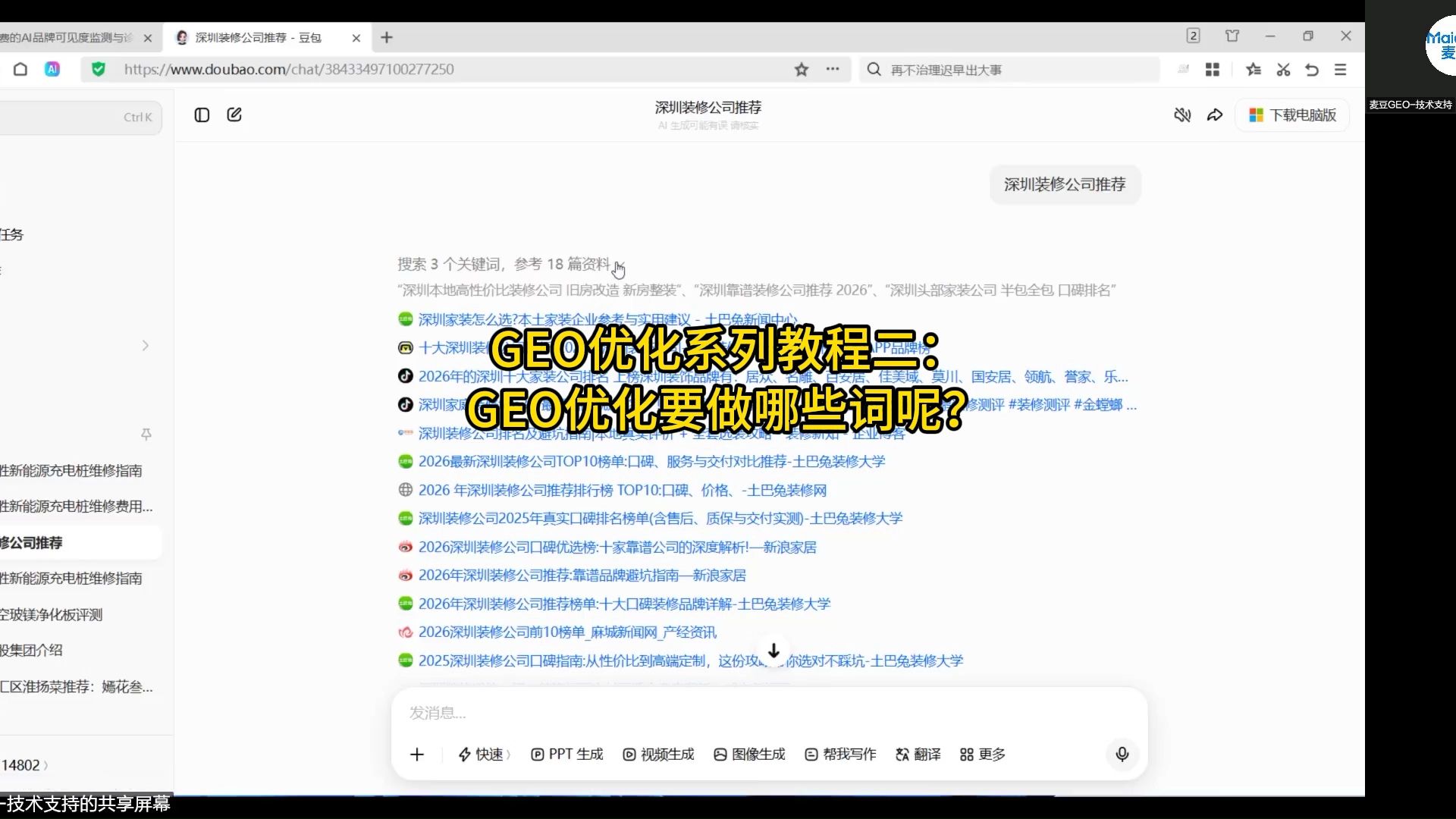
Task: Share the conversation with the share arrow icon
Action: [1215, 115]
